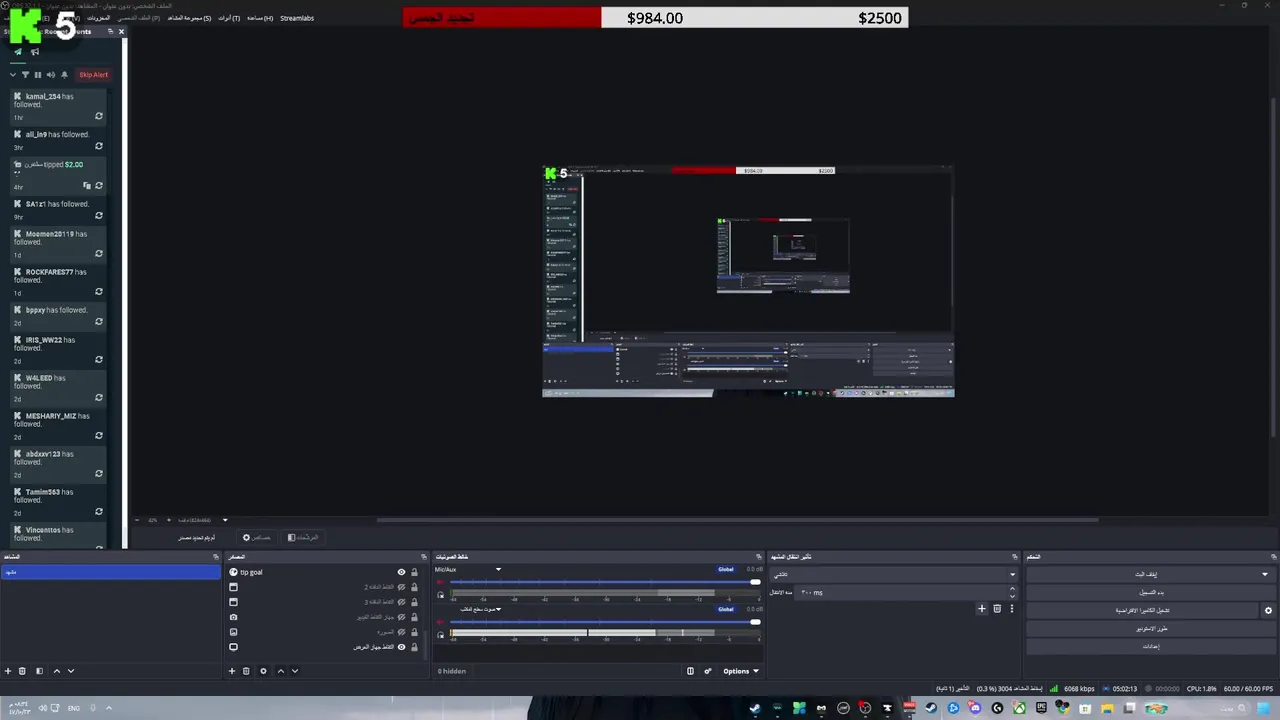
Task: Add a new source with the plus icon
Action: (232, 671)
